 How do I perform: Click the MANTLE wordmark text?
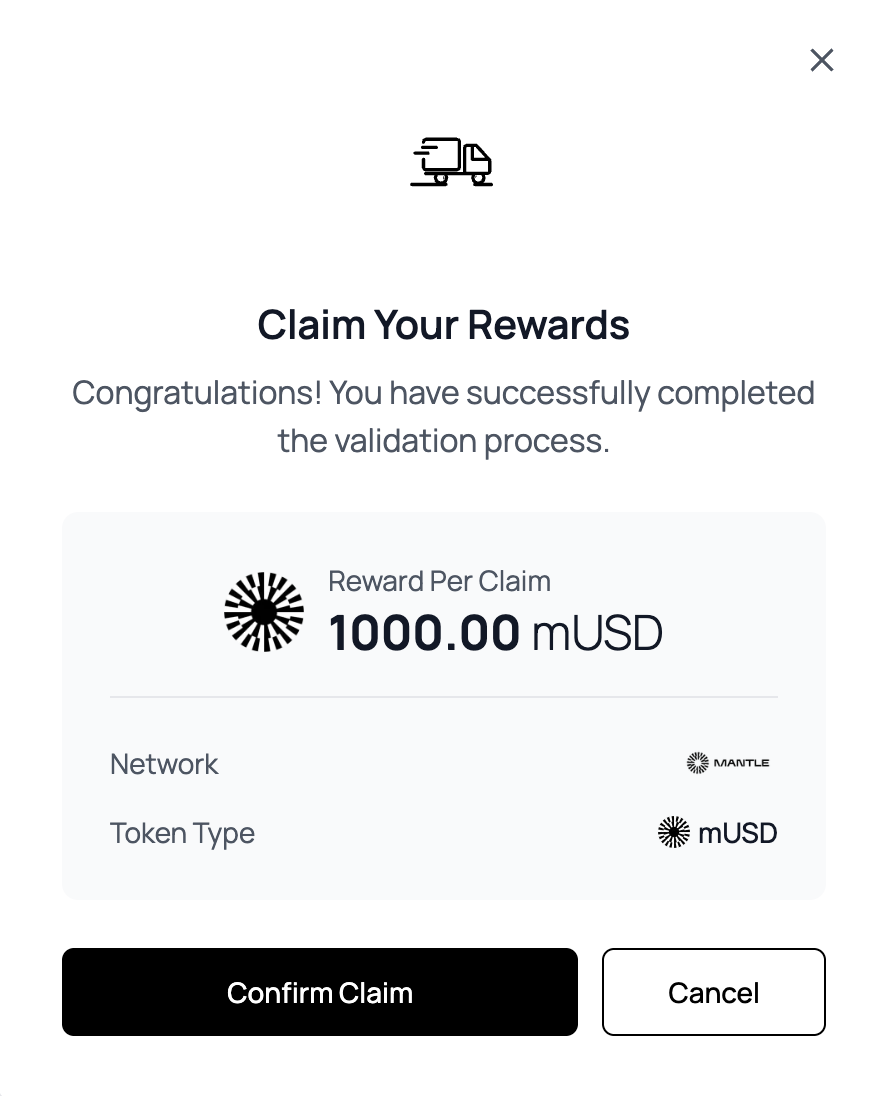tap(741, 764)
